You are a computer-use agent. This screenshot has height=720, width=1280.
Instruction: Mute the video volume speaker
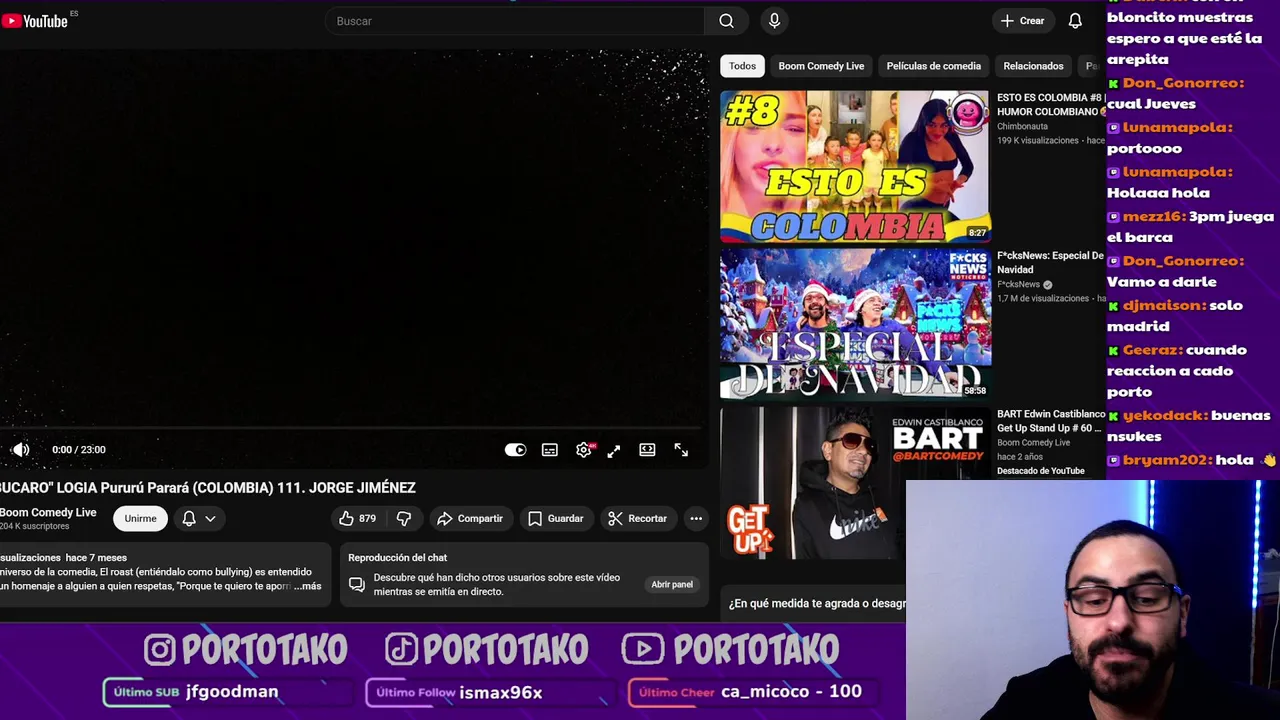(x=20, y=450)
